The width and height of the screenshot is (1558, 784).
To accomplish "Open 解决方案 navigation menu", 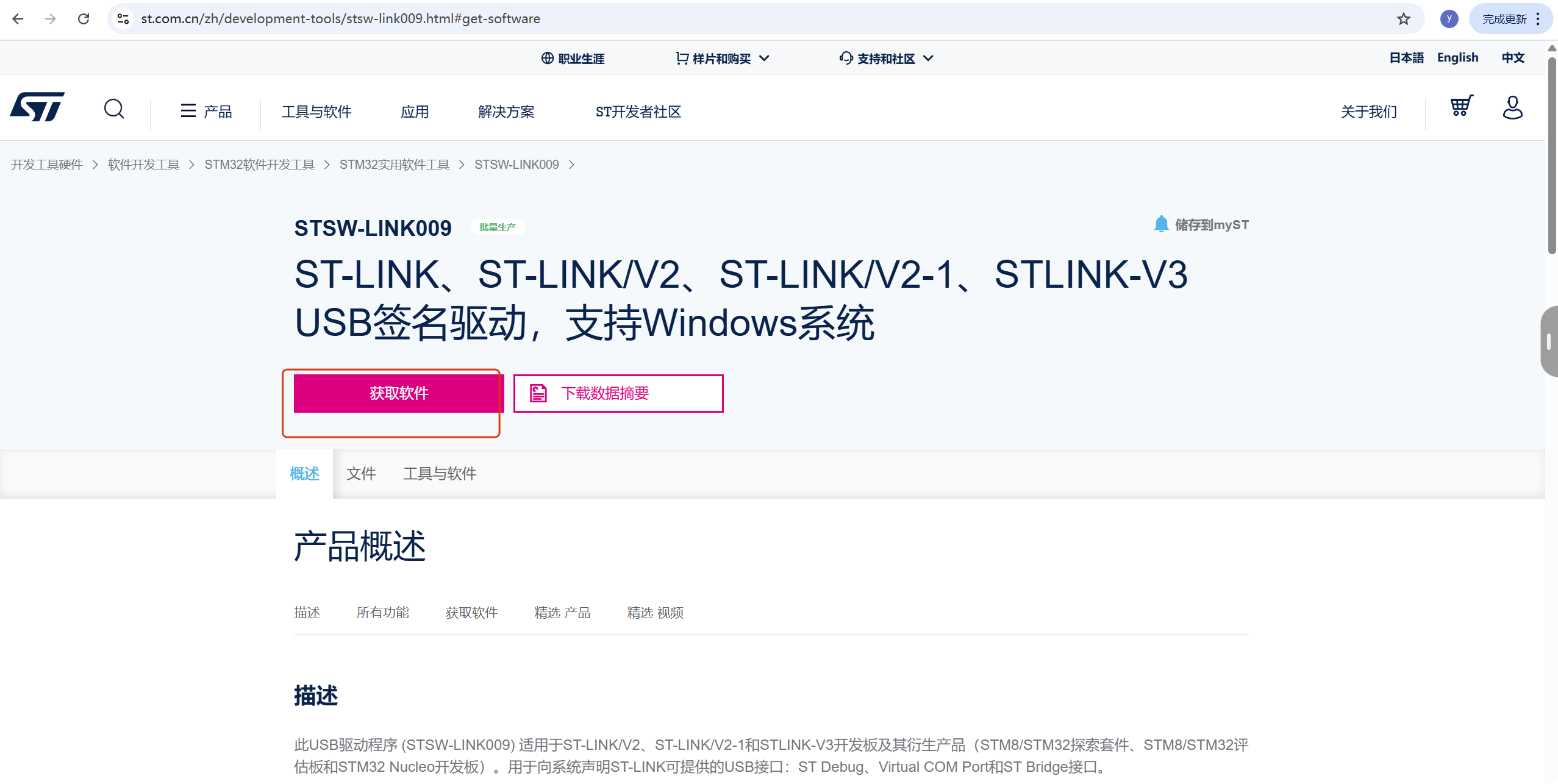I will tap(506, 112).
